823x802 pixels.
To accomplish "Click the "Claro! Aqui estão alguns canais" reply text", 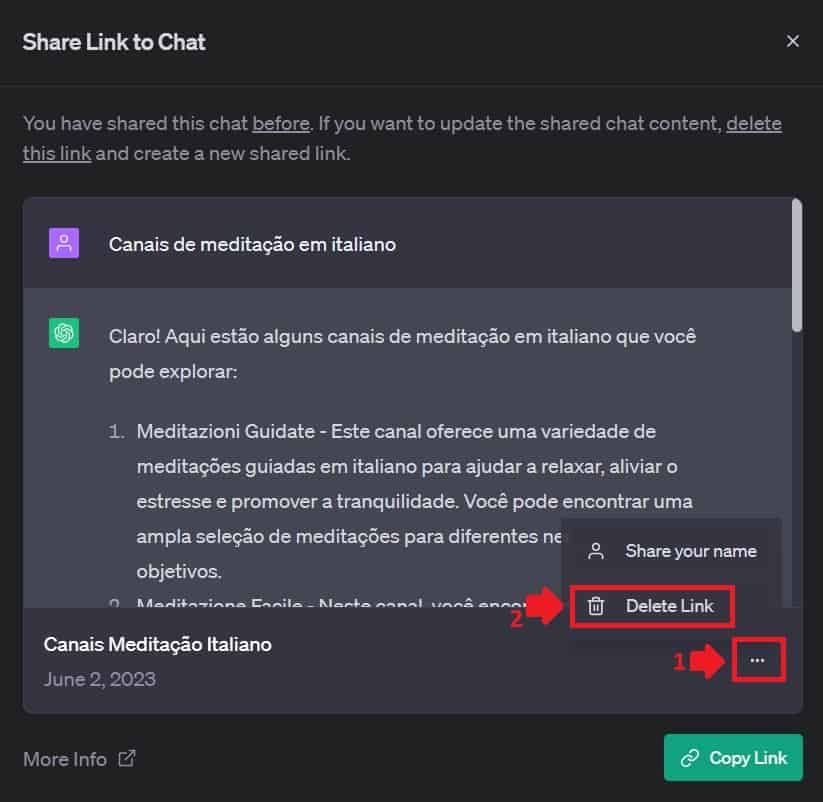I will pos(403,354).
